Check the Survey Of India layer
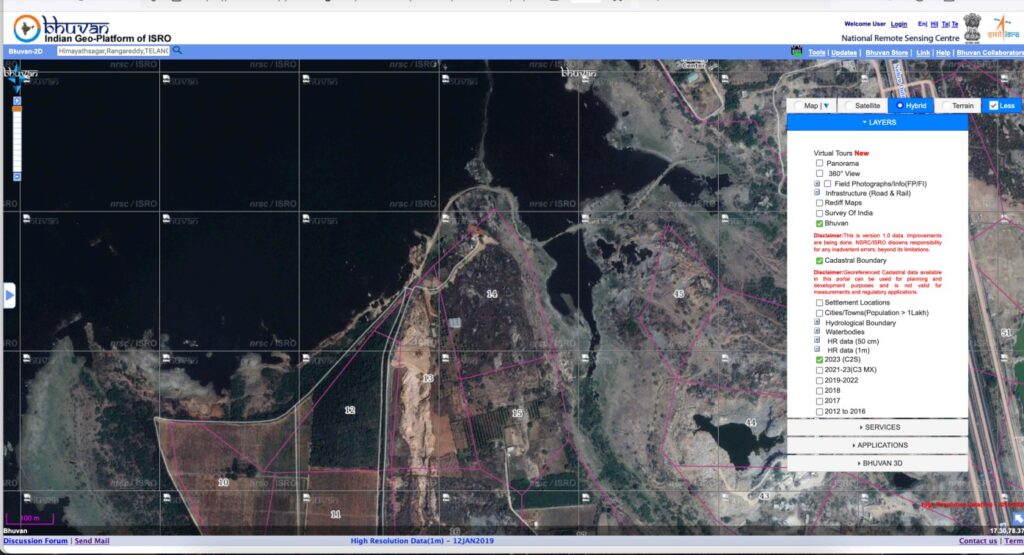This screenshot has width=1024, height=555. click(x=819, y=213)
